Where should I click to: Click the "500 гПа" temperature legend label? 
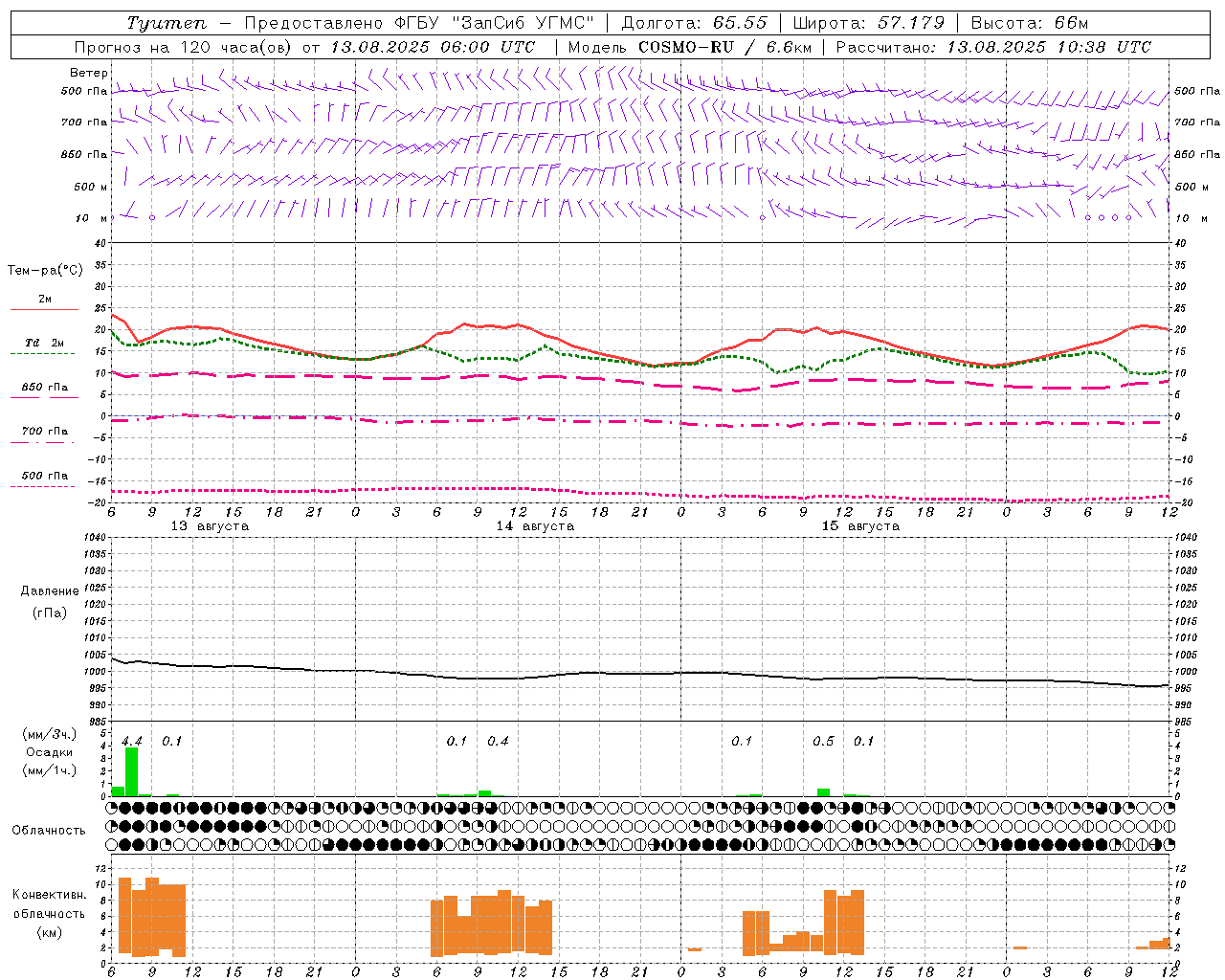[x=45, y=476]
